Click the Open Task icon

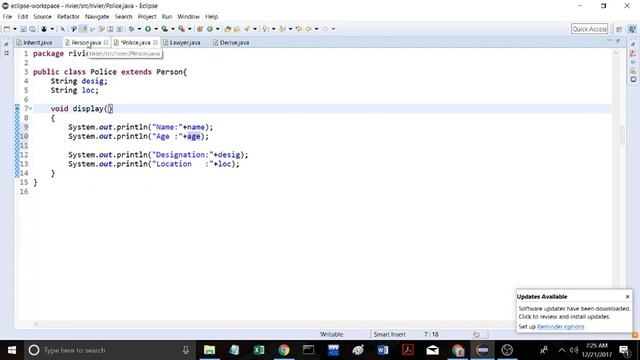[x=237, y=29]
